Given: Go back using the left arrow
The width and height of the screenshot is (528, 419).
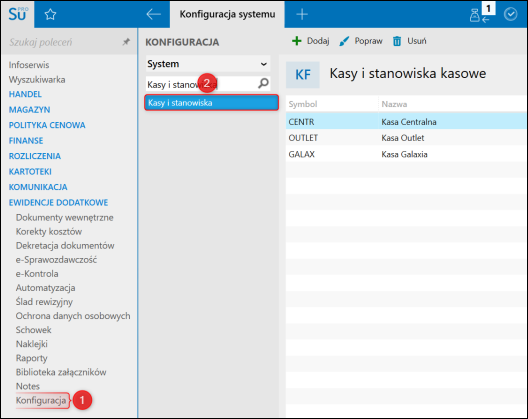Looking at the screenshot, I should [153, 14].
